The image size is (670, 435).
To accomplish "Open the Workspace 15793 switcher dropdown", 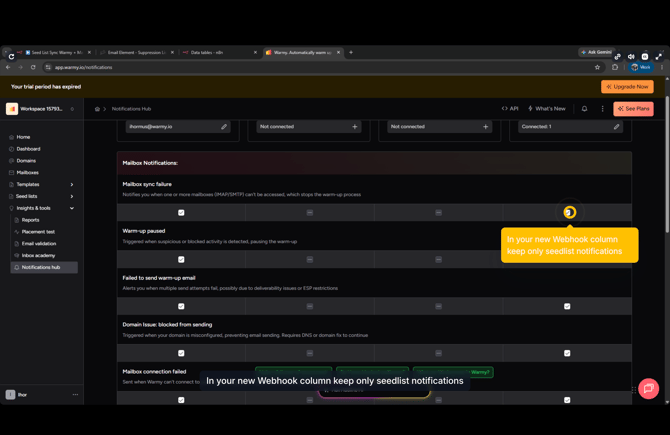I will click(72, 109).
